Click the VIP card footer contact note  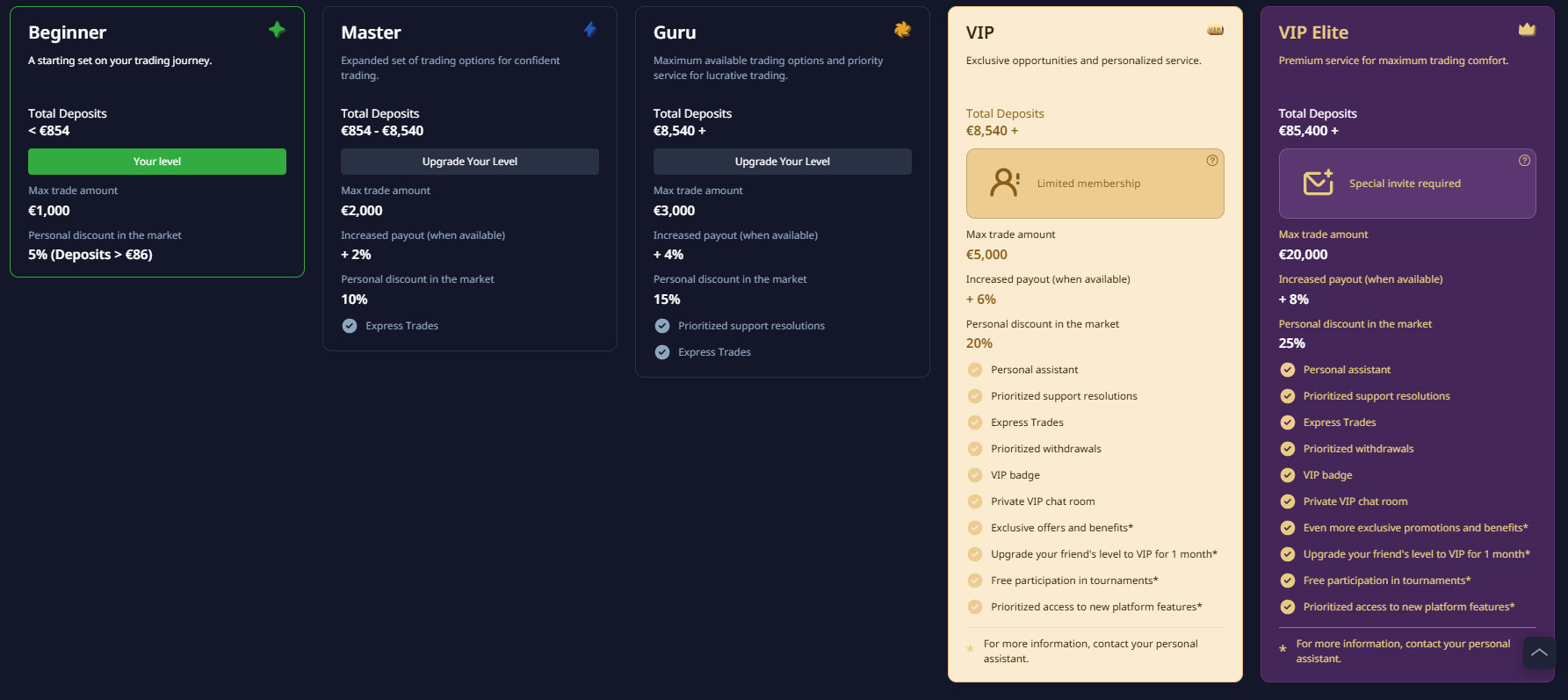click(1091, 651)
